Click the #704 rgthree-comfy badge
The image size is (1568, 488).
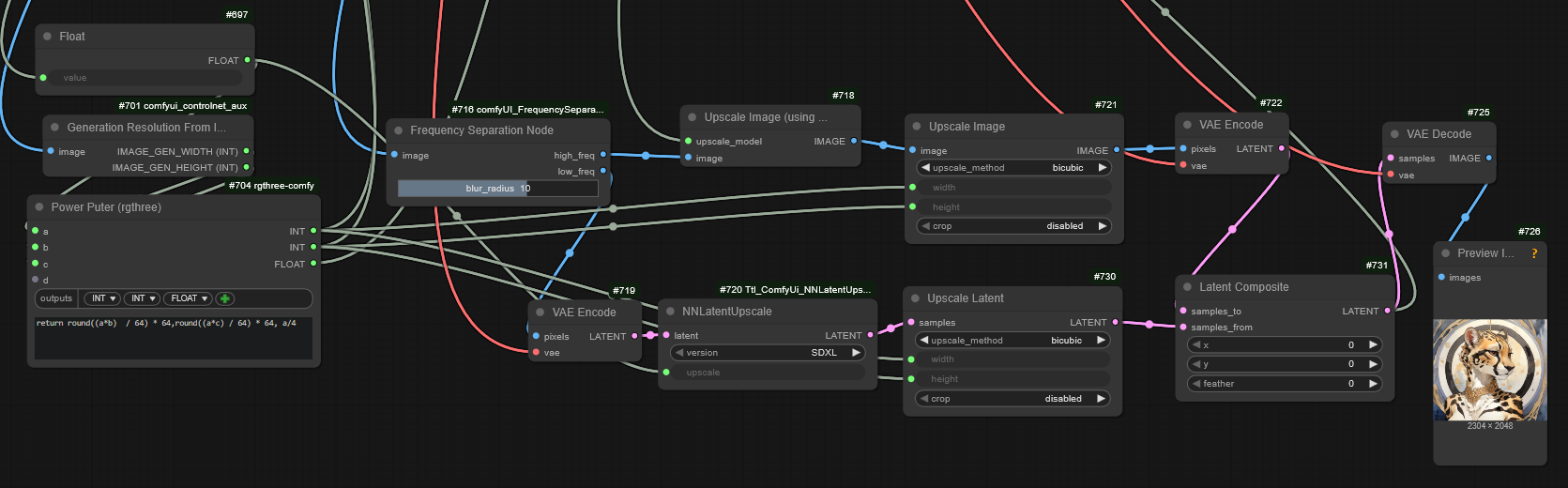[x=271, y=186]
